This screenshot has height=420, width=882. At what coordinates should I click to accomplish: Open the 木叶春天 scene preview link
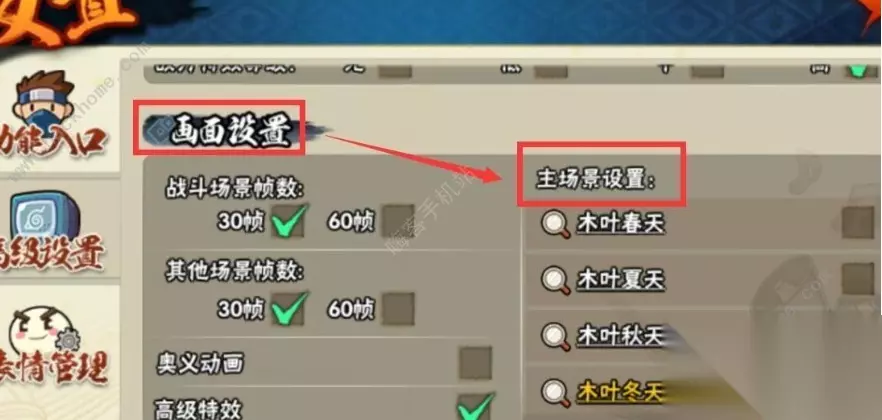click(x=620, y=224)
